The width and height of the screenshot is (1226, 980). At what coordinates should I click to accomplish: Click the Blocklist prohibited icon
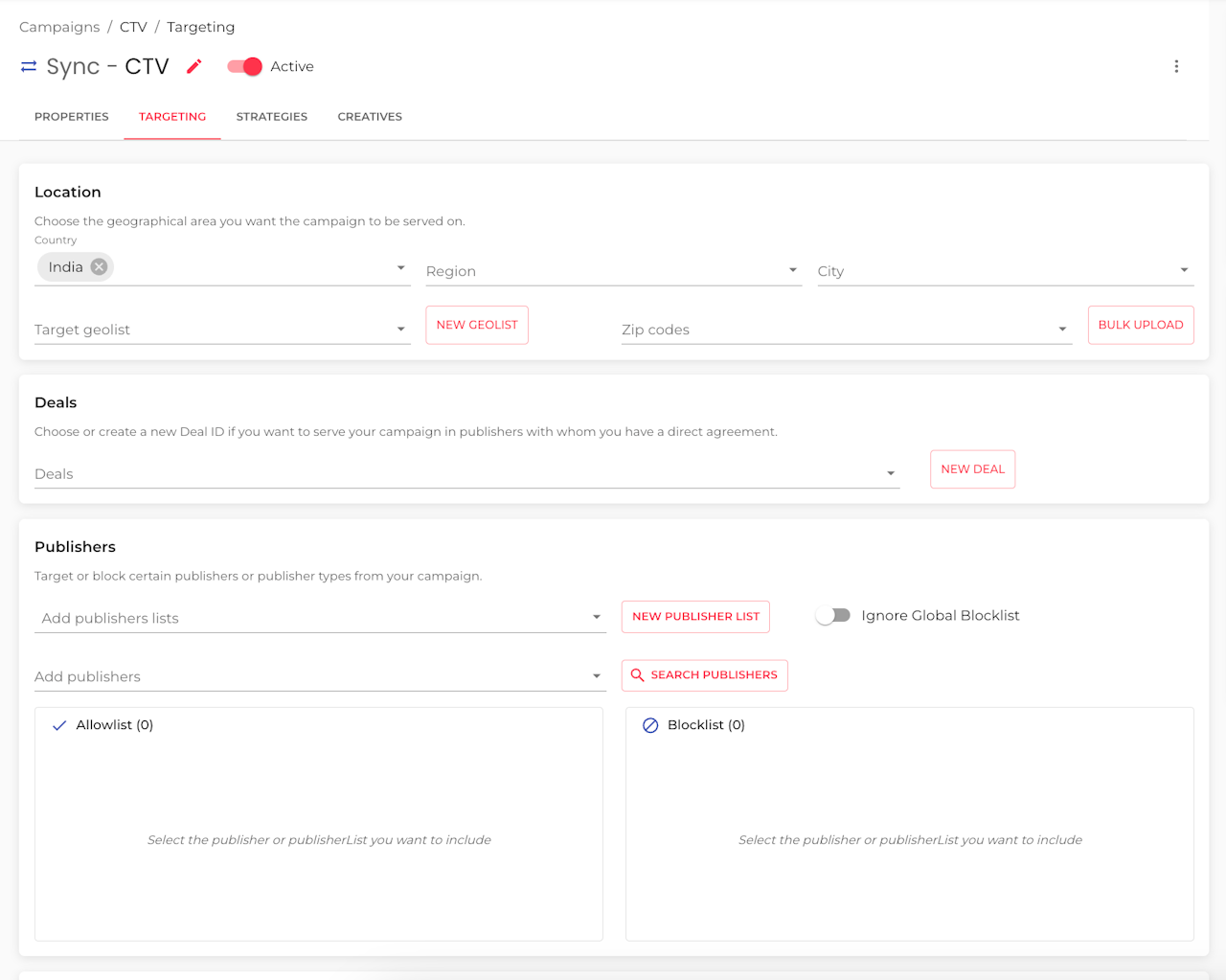pos(650,725)
